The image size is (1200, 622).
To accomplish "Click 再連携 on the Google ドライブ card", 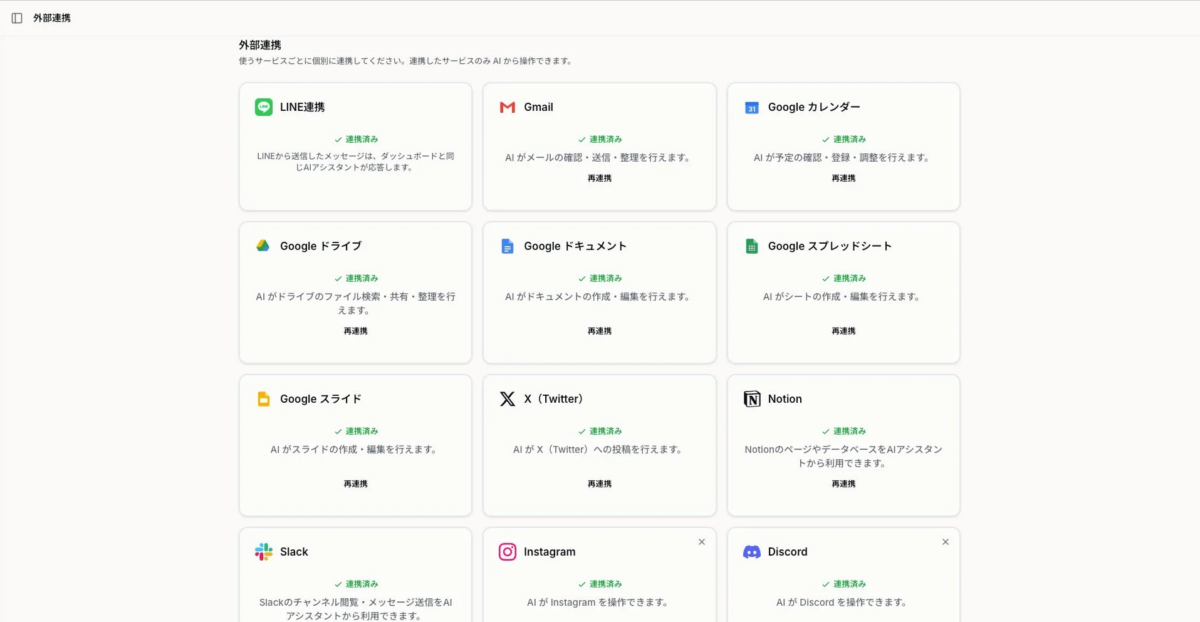I will [356, 331].
